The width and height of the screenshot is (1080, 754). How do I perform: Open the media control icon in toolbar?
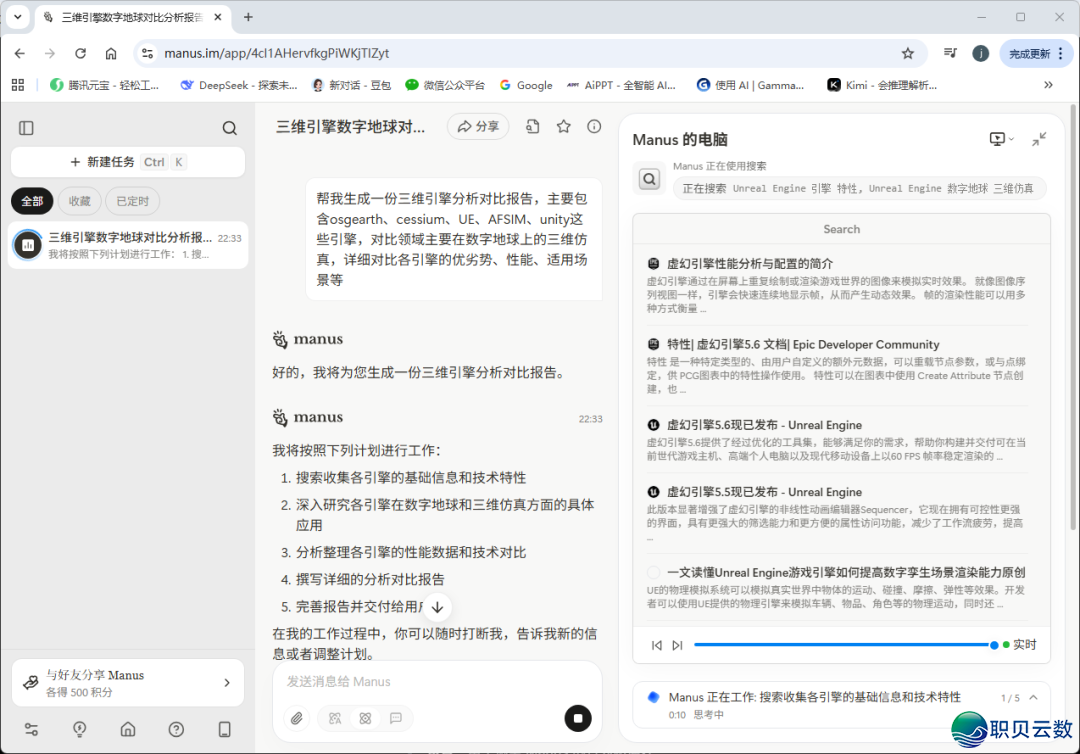pos(951,54)
